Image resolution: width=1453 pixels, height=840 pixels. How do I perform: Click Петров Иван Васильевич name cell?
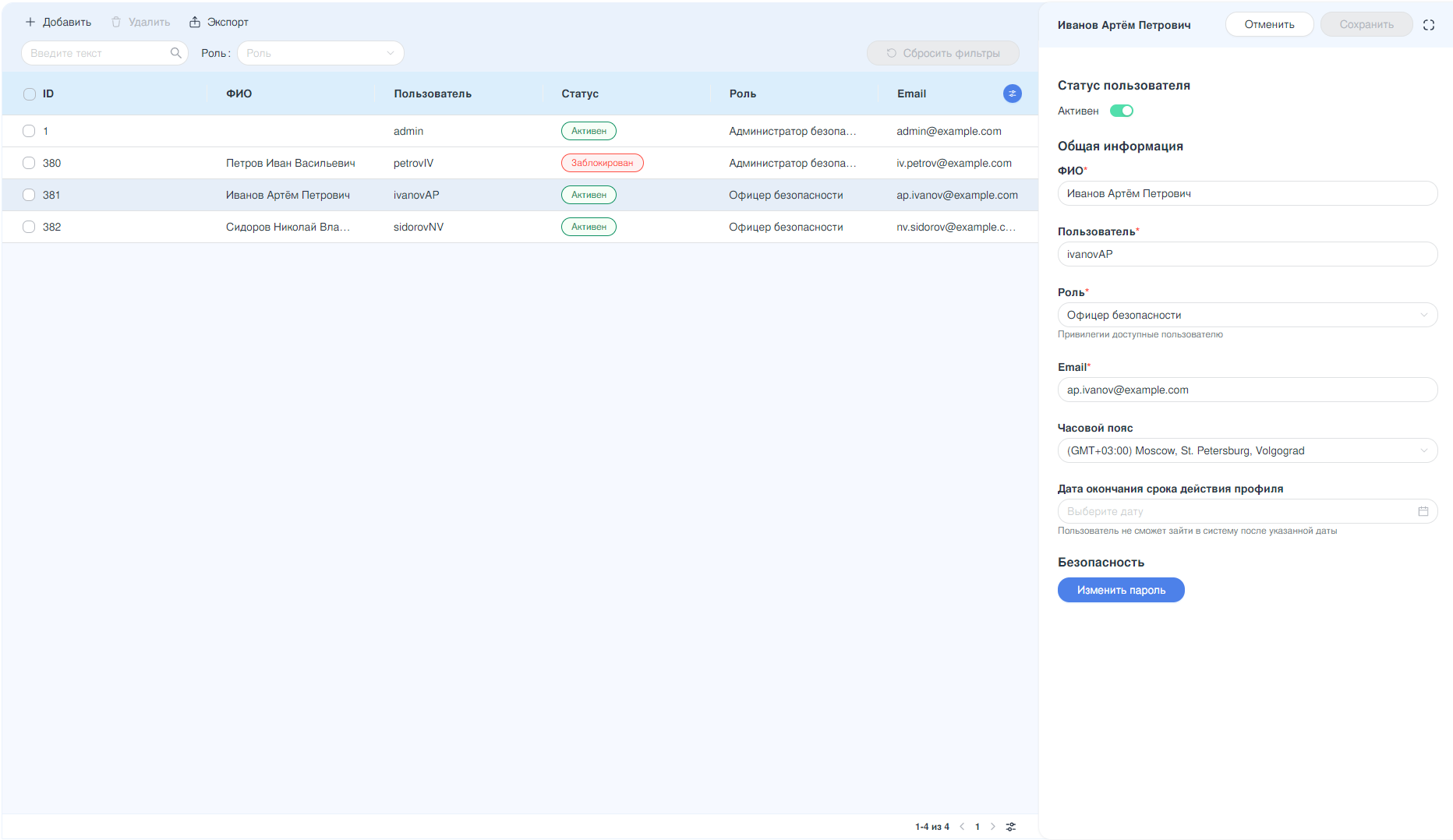tap(291, 163)
